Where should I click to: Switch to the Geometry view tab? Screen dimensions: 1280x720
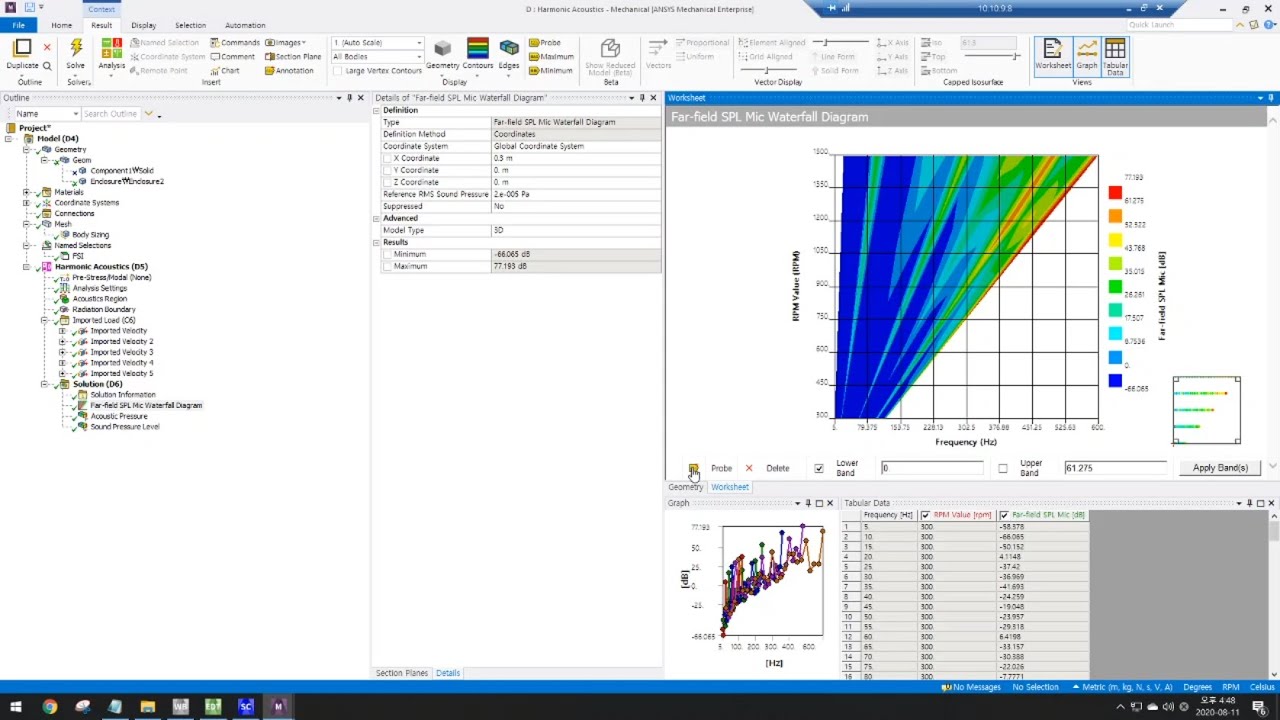(x=685, y=487)
